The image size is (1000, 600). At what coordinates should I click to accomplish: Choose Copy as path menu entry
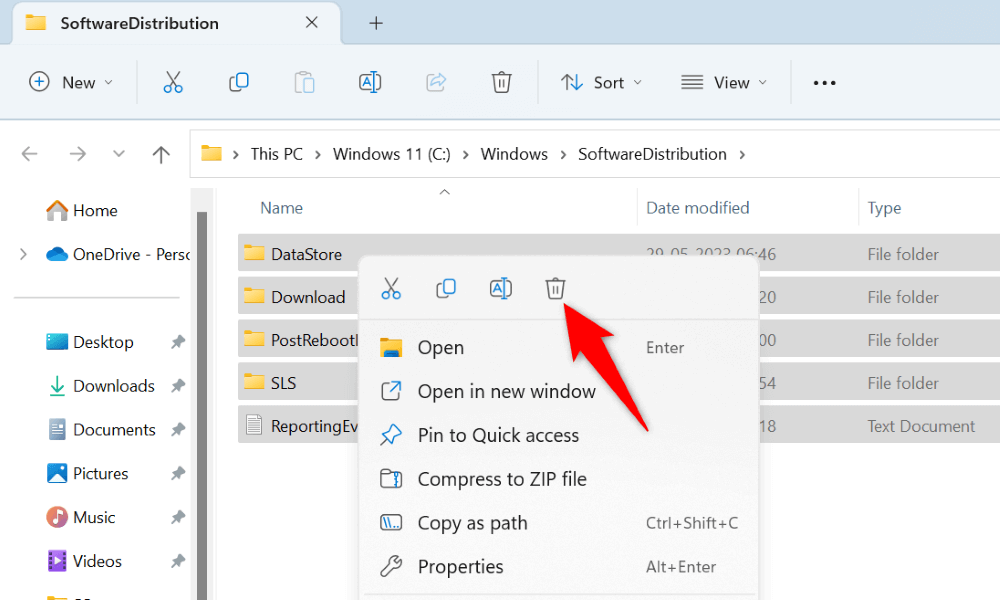tap(472, 523)
